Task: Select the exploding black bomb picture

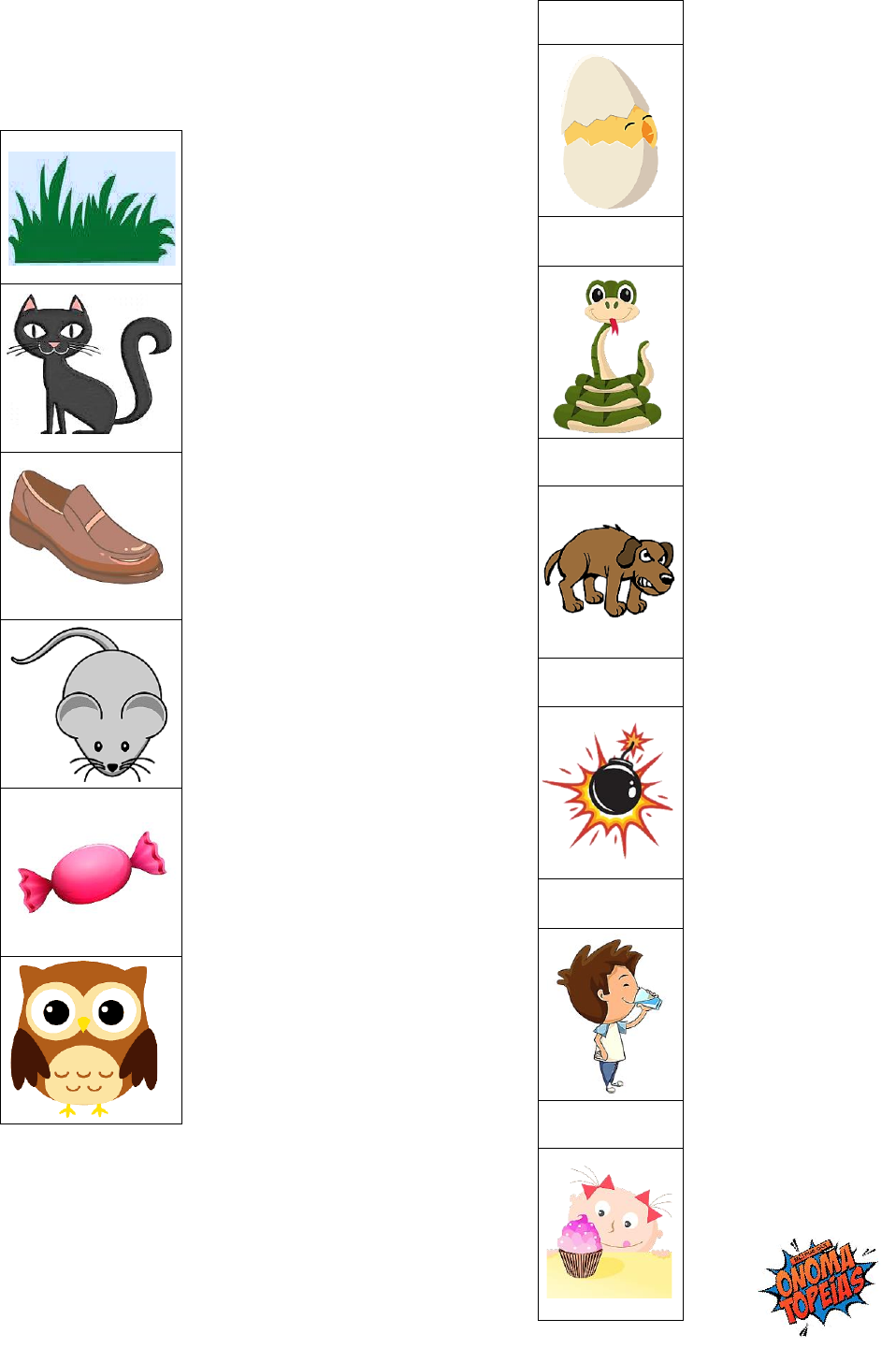Action: tap(609, 790)
